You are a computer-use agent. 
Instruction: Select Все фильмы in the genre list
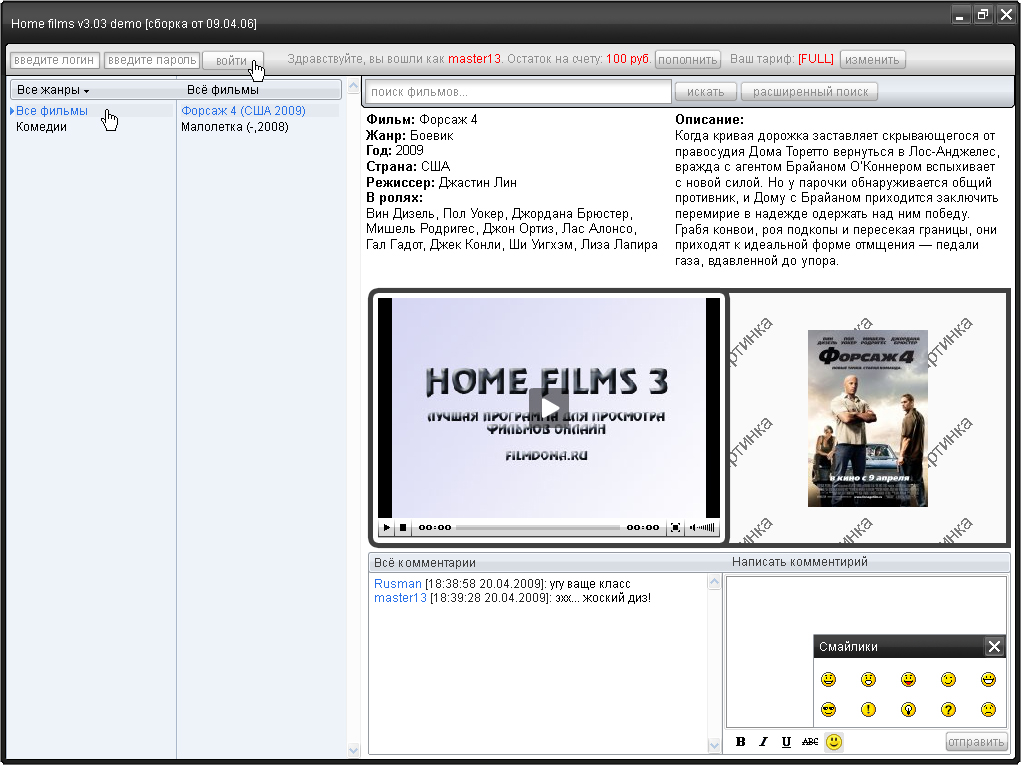point(52,111)
